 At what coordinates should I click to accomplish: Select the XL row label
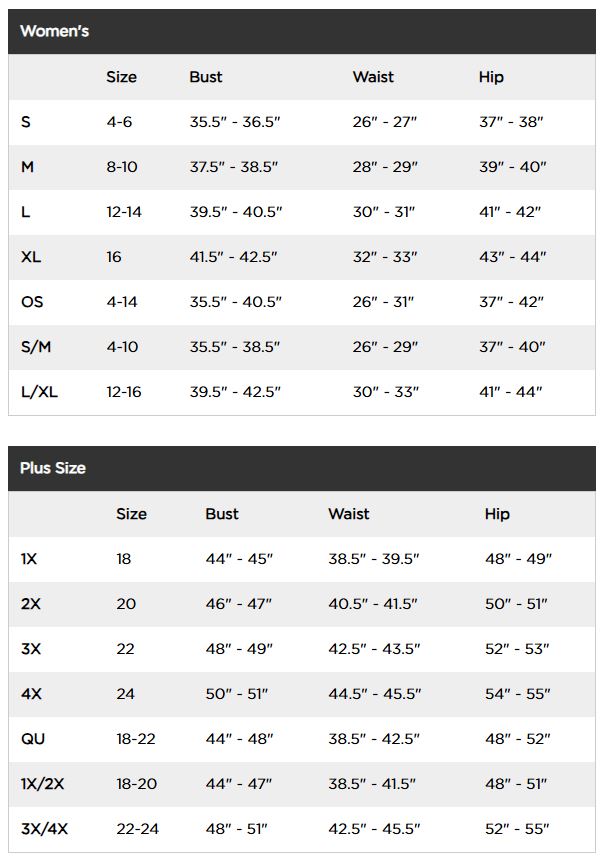point(31,257)
